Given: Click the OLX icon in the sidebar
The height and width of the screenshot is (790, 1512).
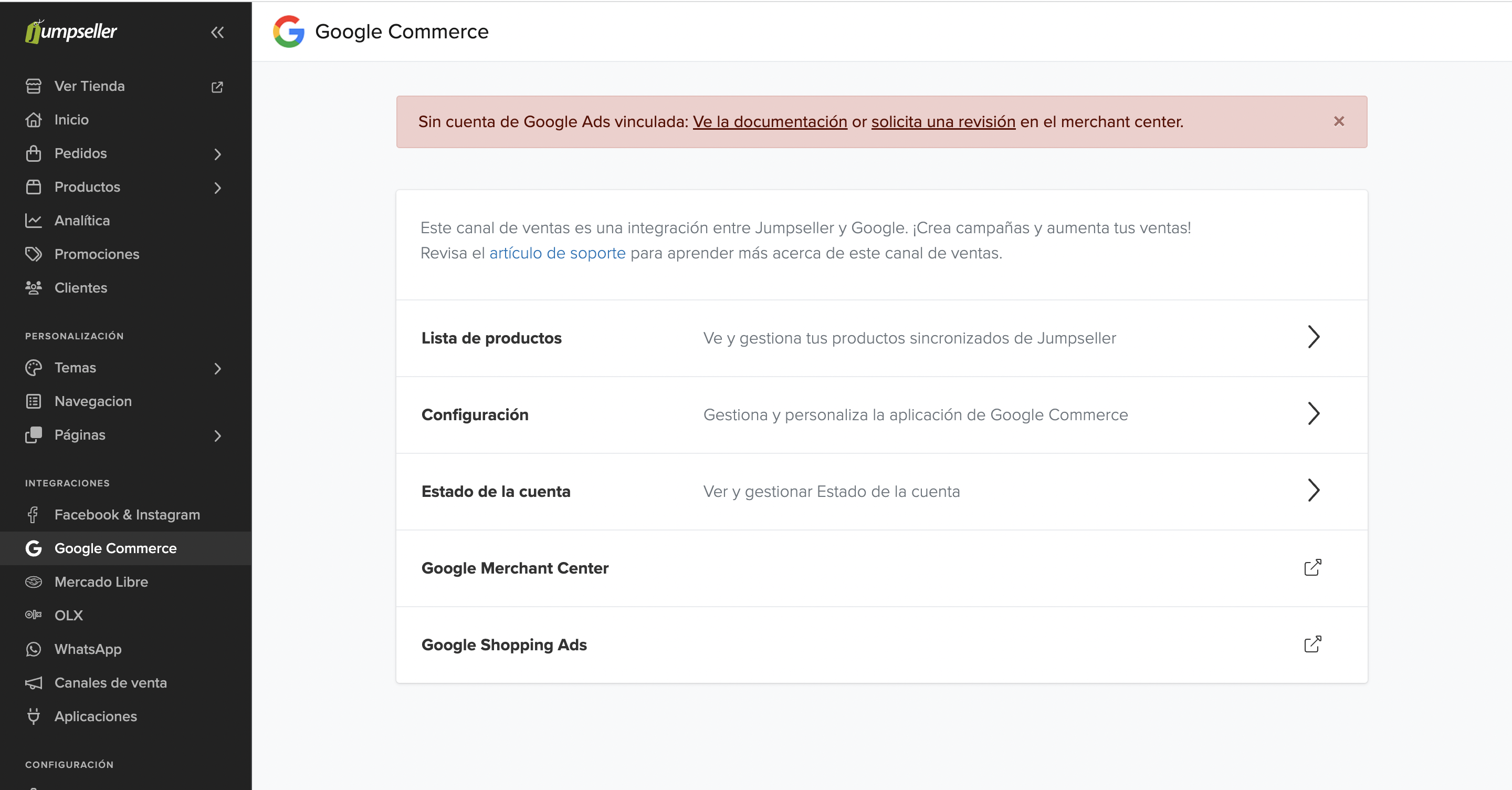Looking at the screenshot, I should (x=34, y=615).
